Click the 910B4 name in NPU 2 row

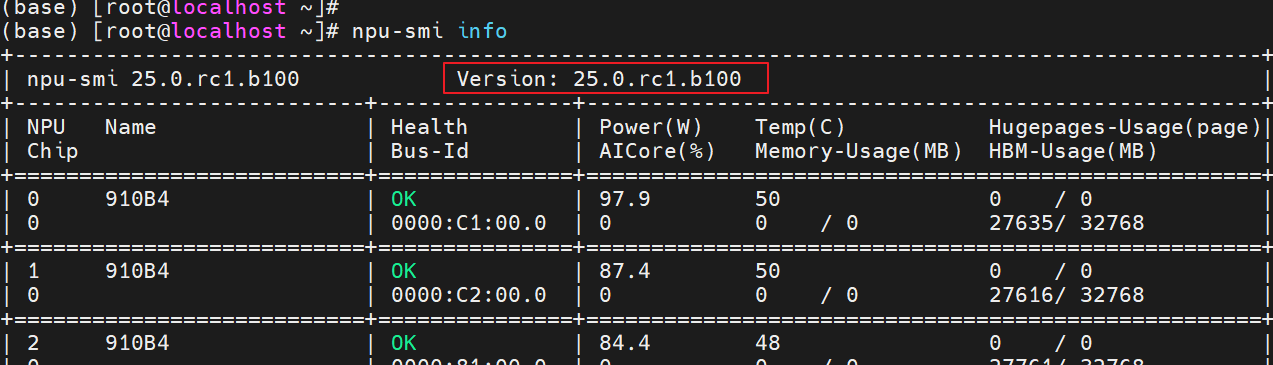click(137, 343)
